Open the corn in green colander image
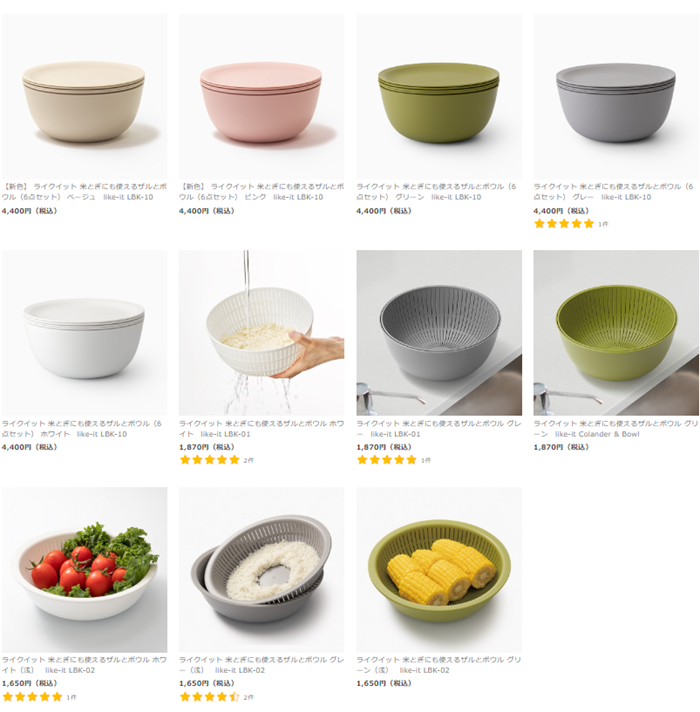The image size is (700, 712). tap(439, 569)
